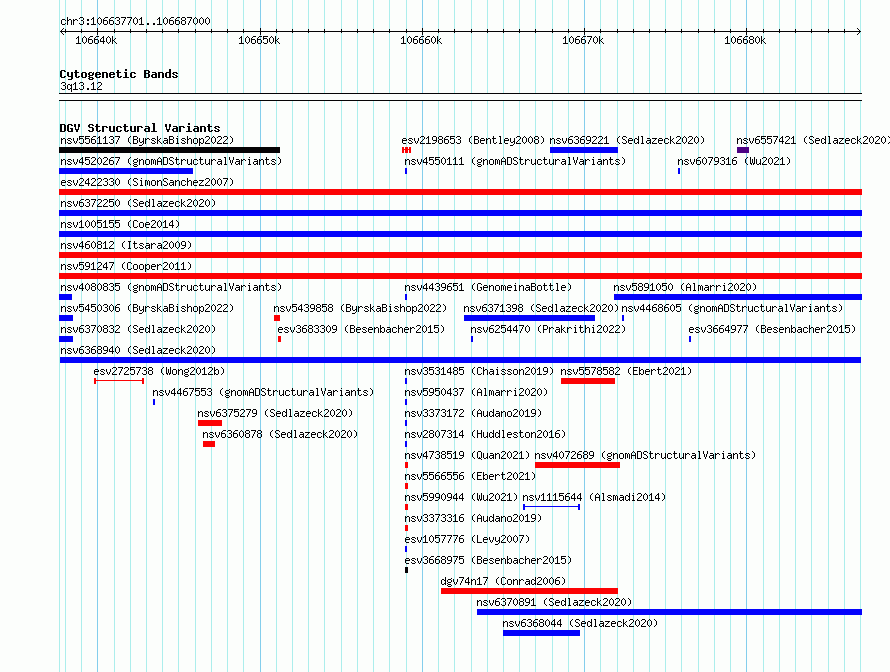Select nsv4072689 (gnomADStructuralVariants) label
This screenshot has width=890, height=672.
(645, 455)
